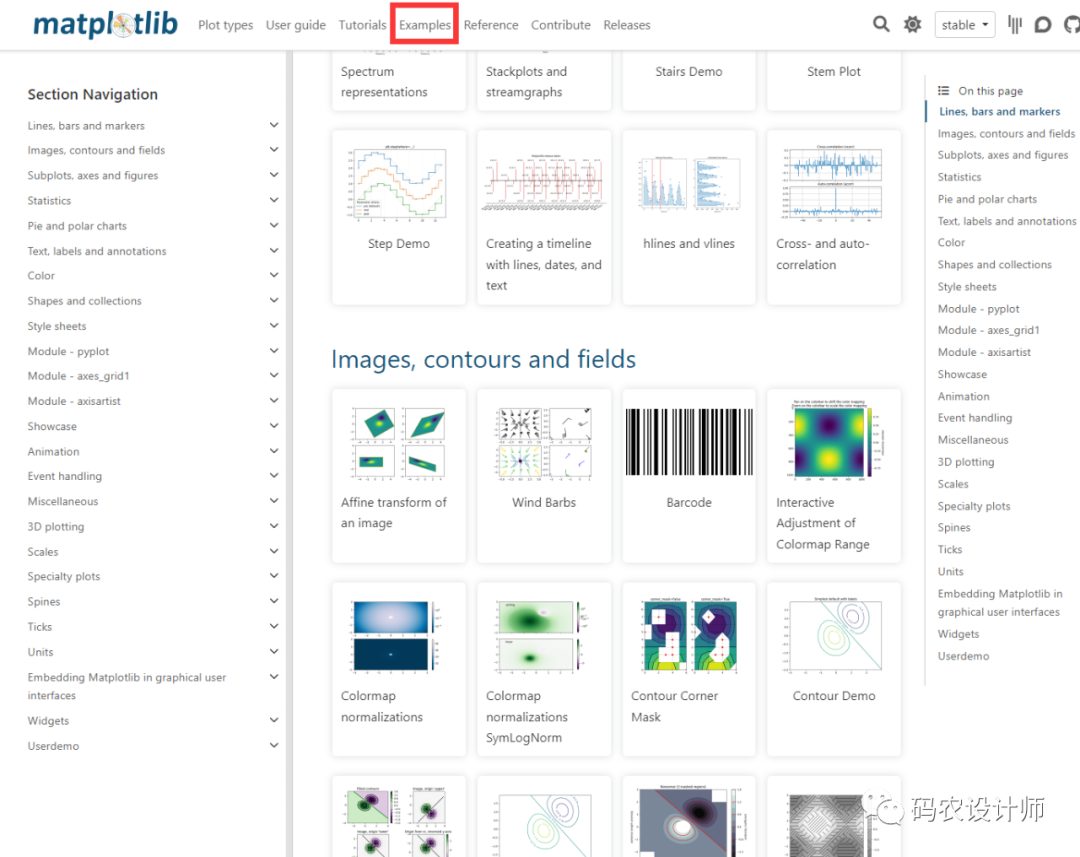
Task: Toggle the light/dark theme icon
Action: coord(912,25)
